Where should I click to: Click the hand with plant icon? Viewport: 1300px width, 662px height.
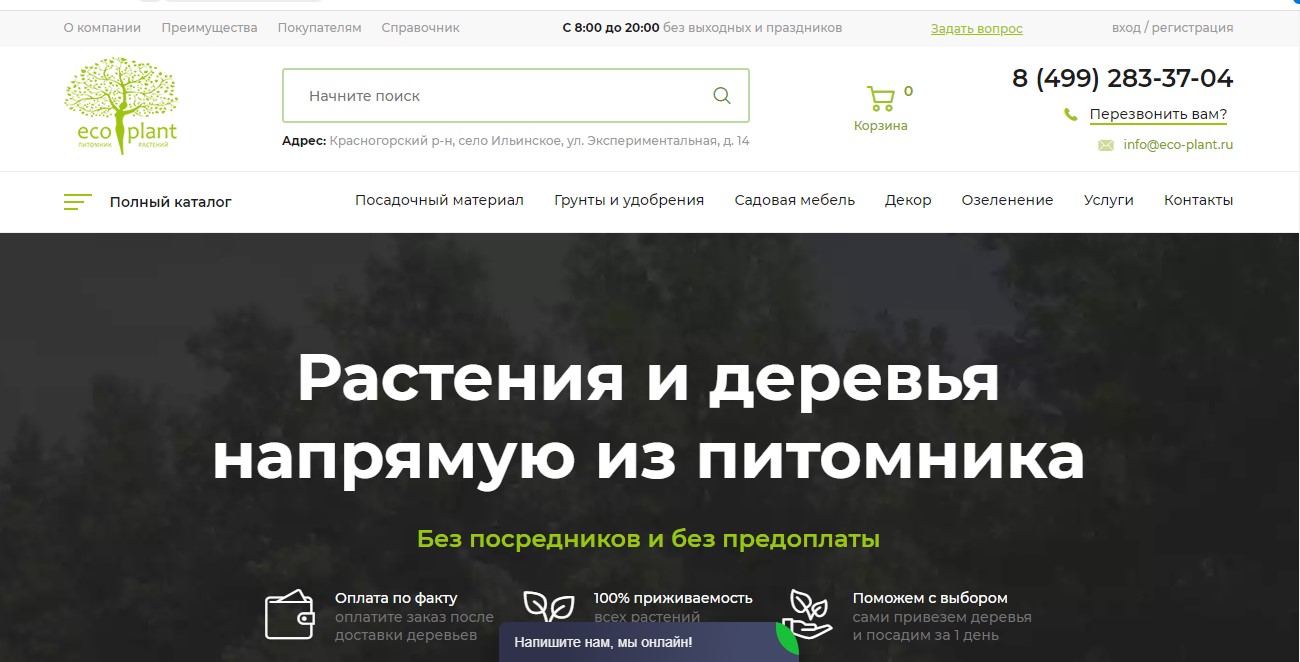pyautogui.click(x=808, y=614)
